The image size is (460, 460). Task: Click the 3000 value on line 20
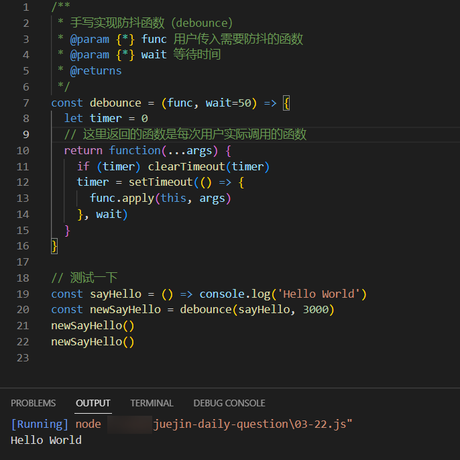tap(316, 310)
